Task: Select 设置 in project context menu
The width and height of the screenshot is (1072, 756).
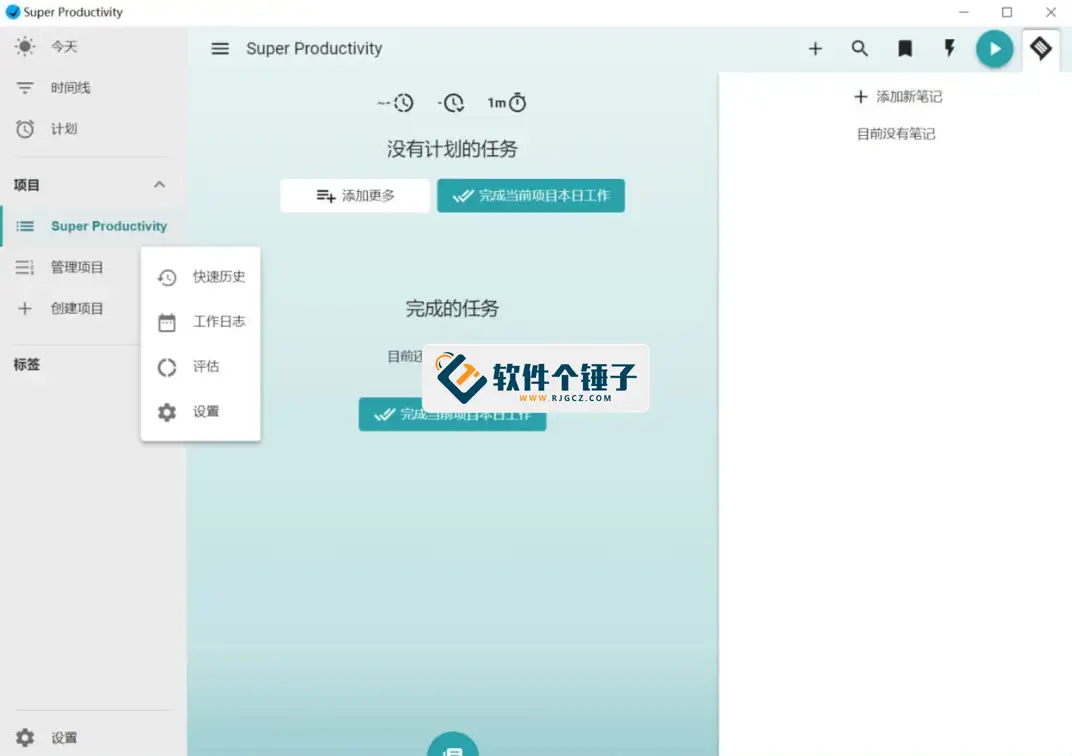Action: tap(200, 411)
